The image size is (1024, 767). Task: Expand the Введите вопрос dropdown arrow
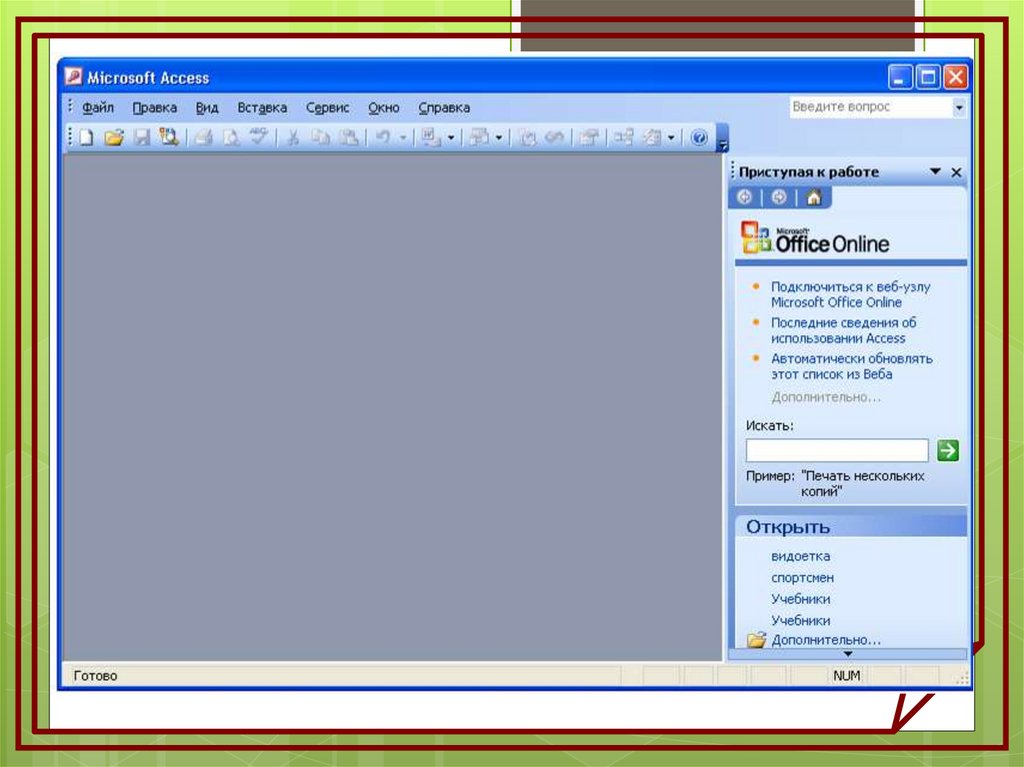pos(959,107)
